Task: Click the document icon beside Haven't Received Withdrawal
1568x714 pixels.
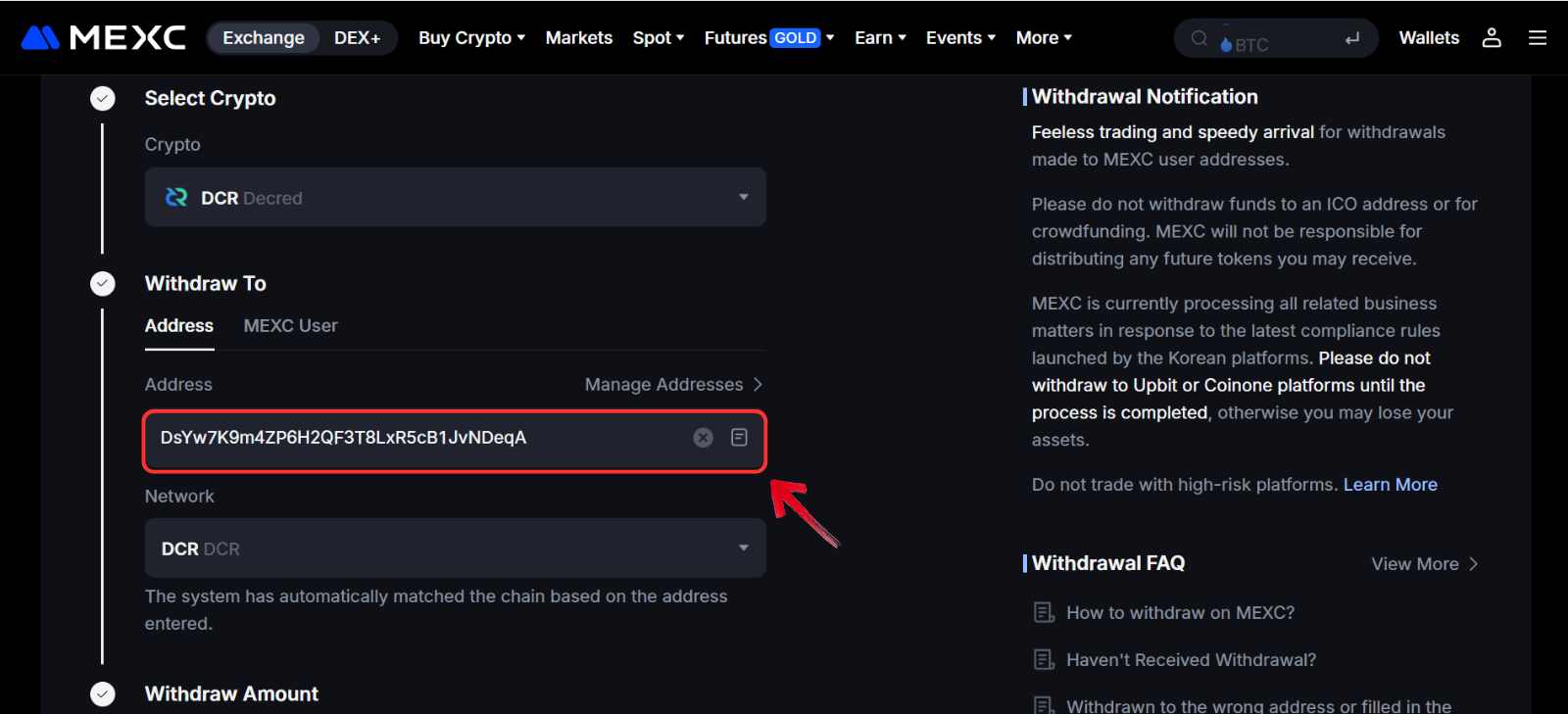Action: point(1045,660)
